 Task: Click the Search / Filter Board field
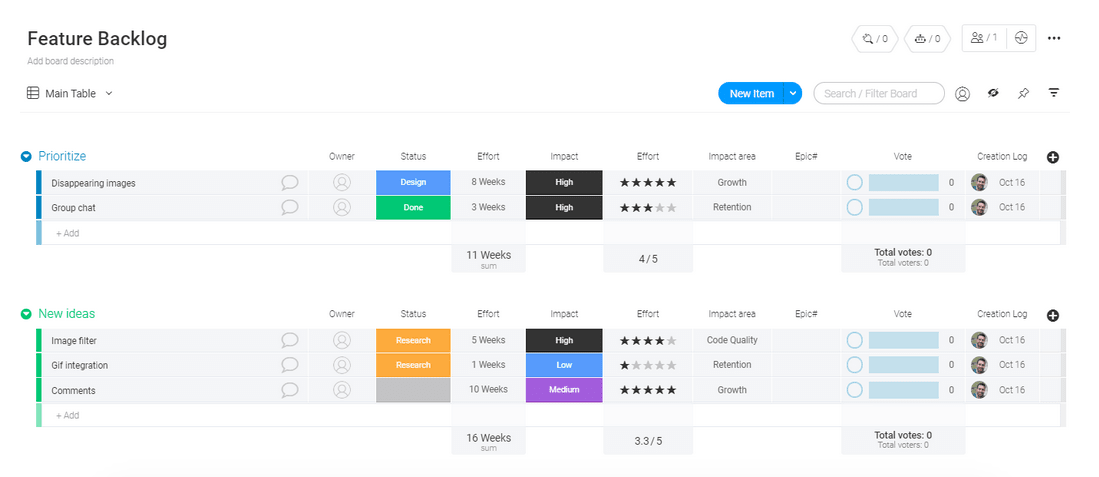click(879, 93)
